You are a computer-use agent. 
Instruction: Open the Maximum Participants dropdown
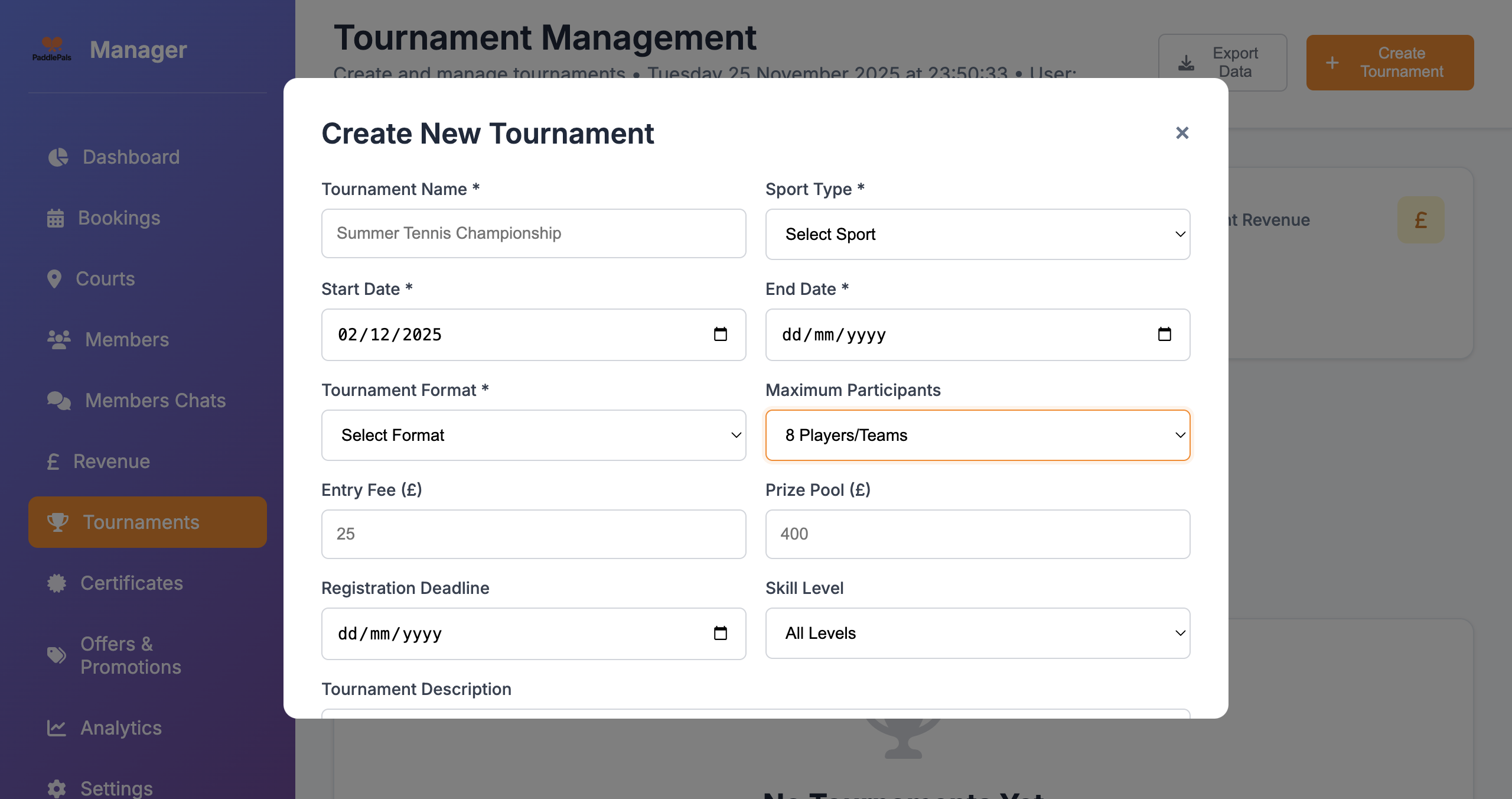[x=977, y=435]
